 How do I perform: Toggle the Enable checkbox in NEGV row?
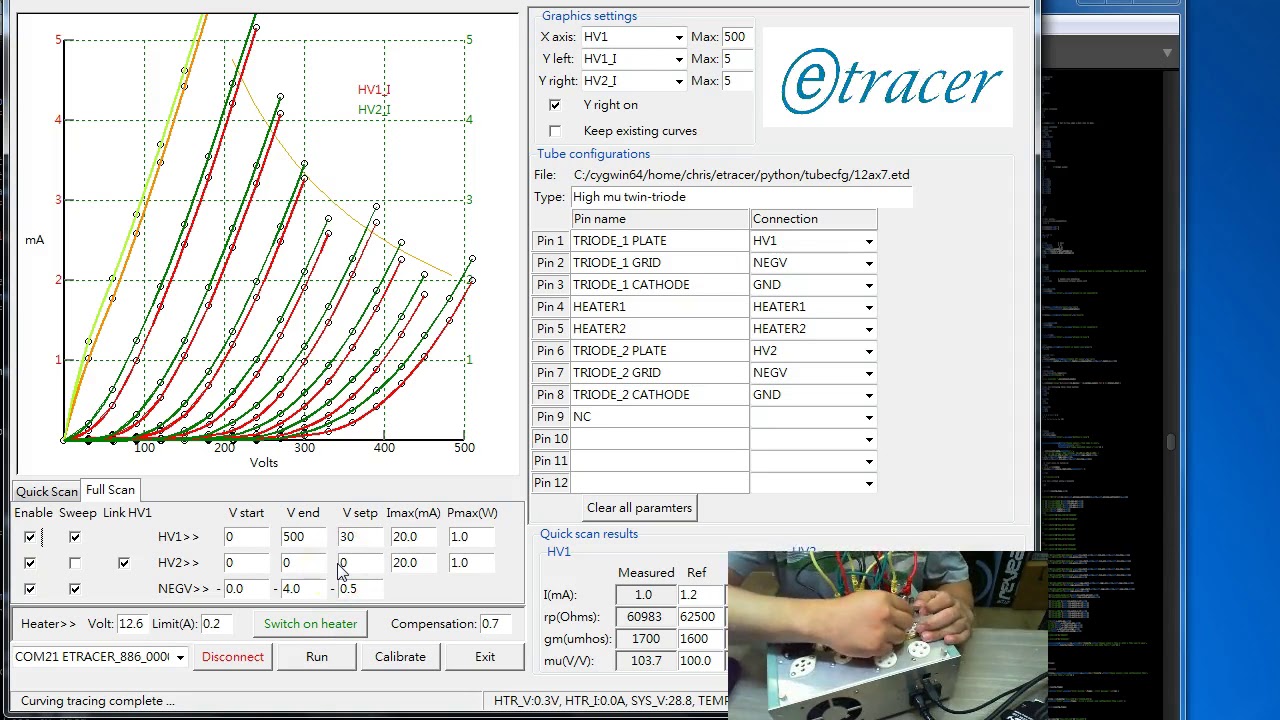click(x=30, y=589)
